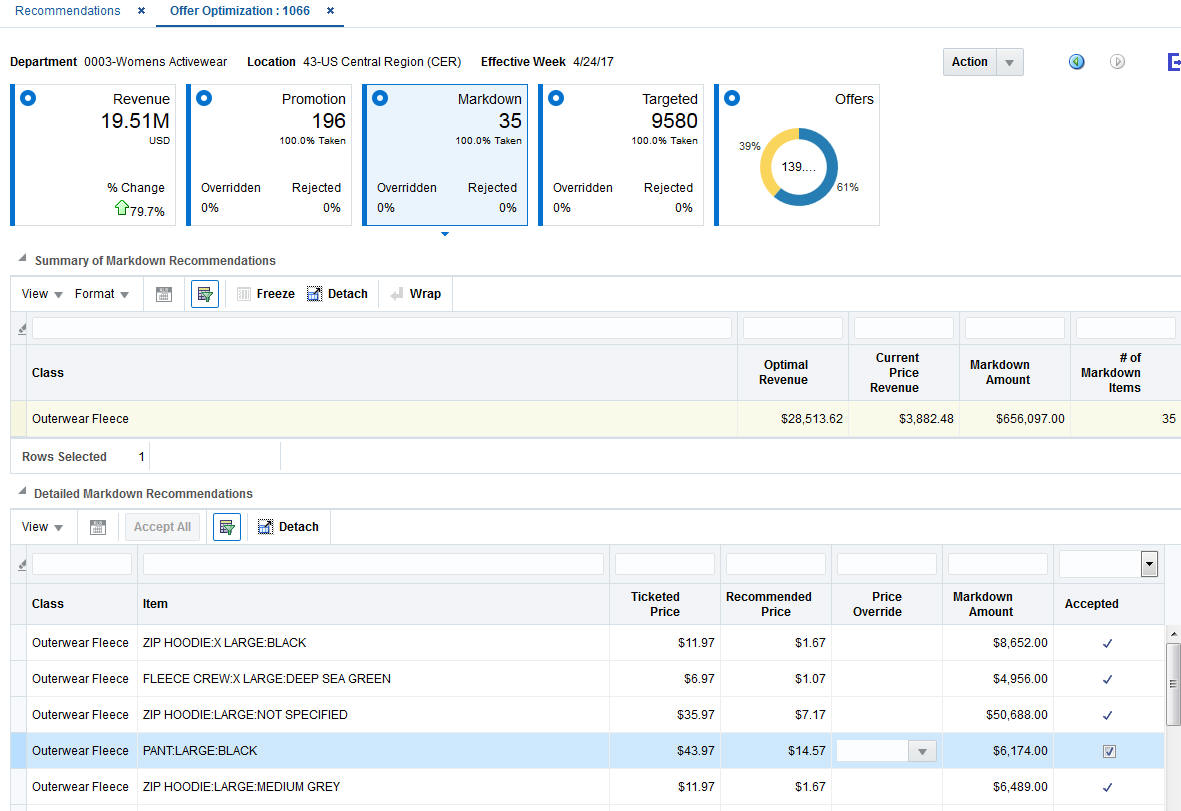
Task: Click the summary Class filter field
Action: 382,328
